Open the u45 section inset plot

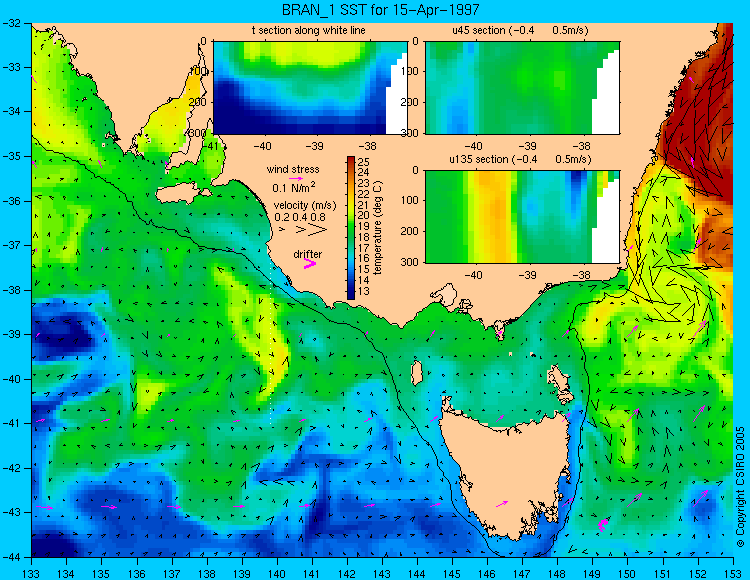click(522, 88)
